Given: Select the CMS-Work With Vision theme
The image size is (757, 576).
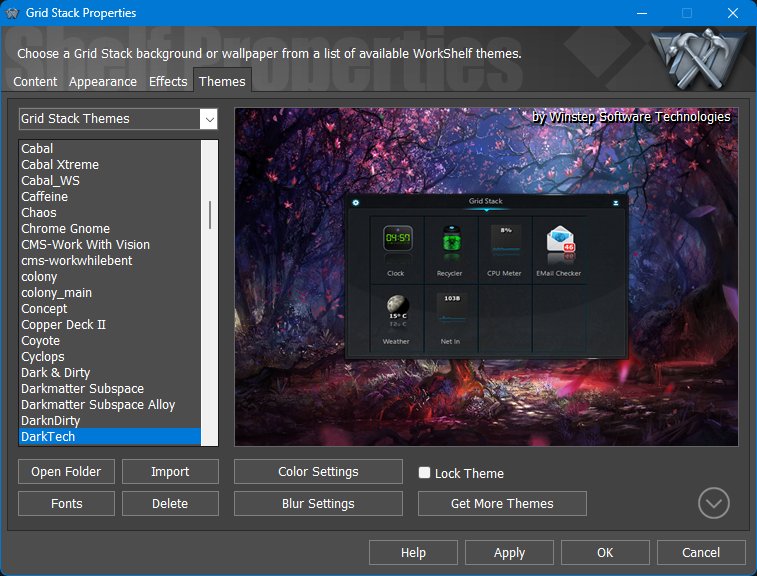Looking at the screenshot, I should click(x=110, y=244).
